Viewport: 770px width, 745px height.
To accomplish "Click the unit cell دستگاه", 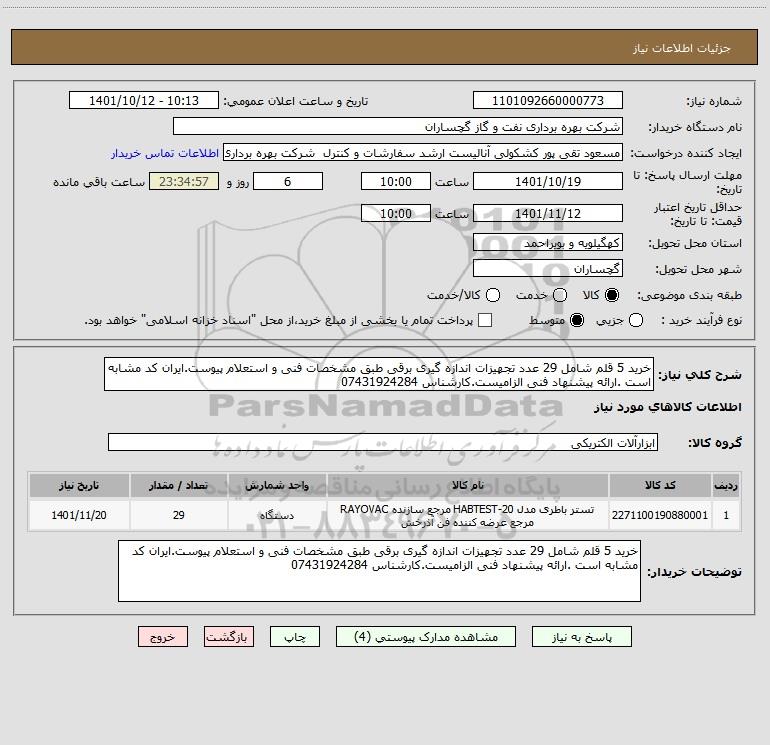I will (x=277, y=515).
